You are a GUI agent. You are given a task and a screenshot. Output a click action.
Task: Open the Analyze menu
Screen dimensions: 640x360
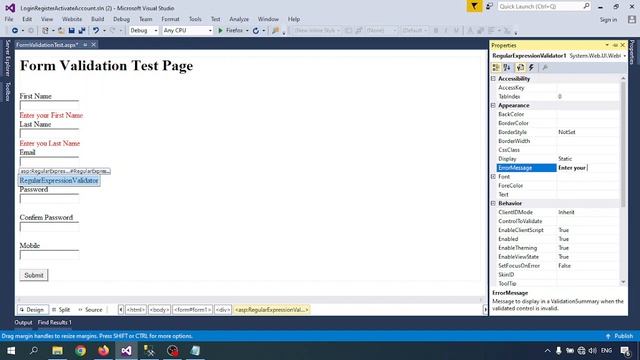pyautogui.click(x=239, y=19)
